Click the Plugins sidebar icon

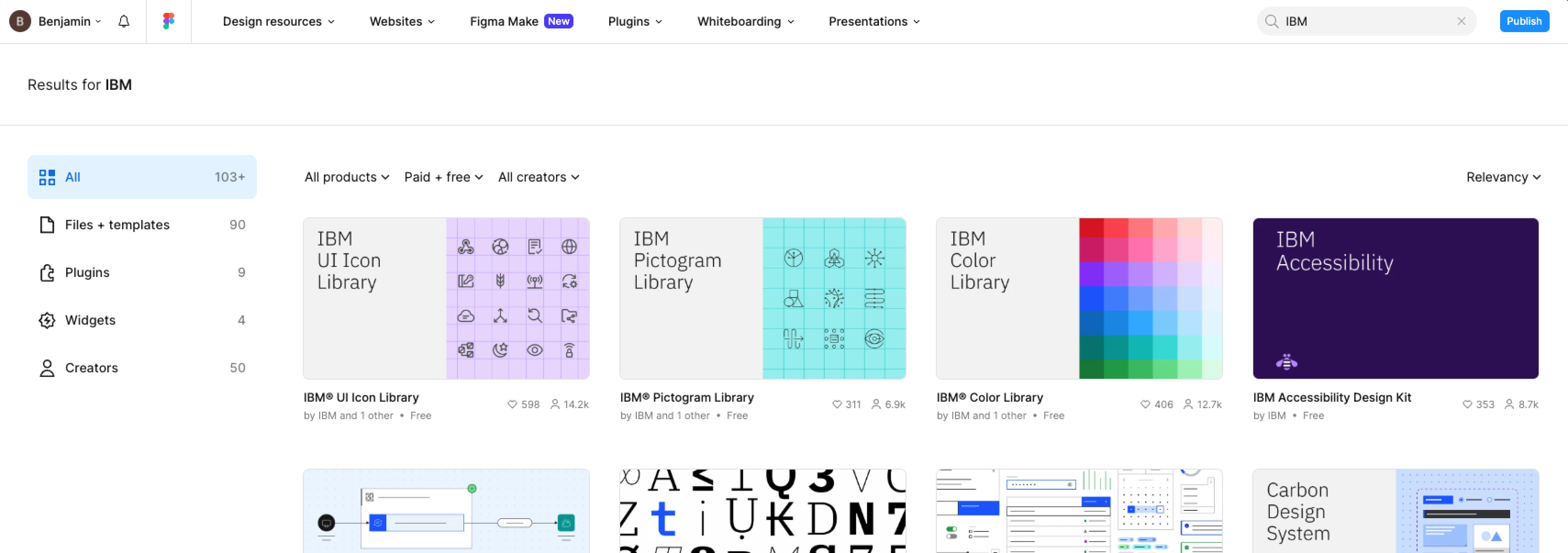coord(47,272)
